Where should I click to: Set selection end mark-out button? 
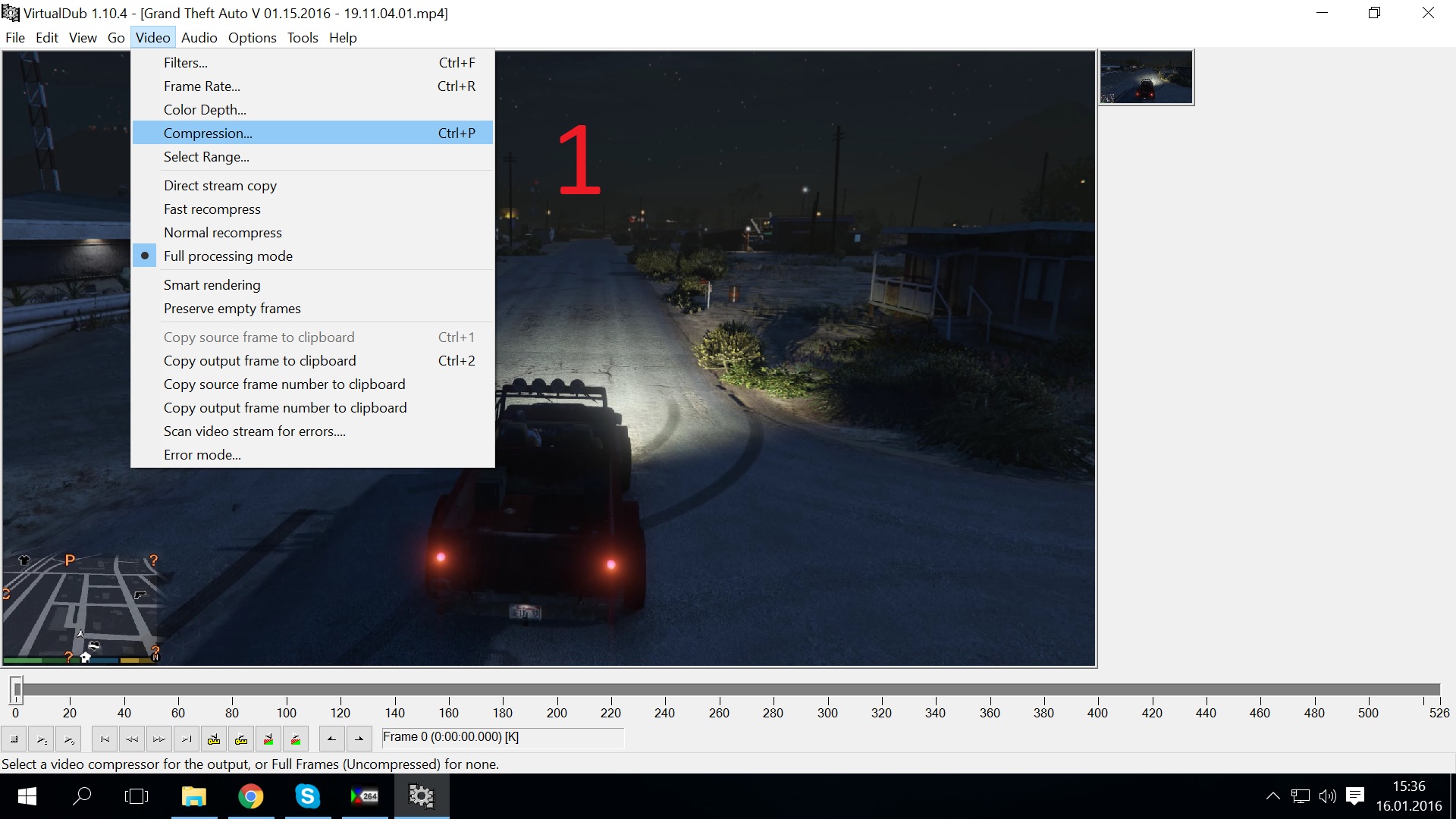coord(359,739)
